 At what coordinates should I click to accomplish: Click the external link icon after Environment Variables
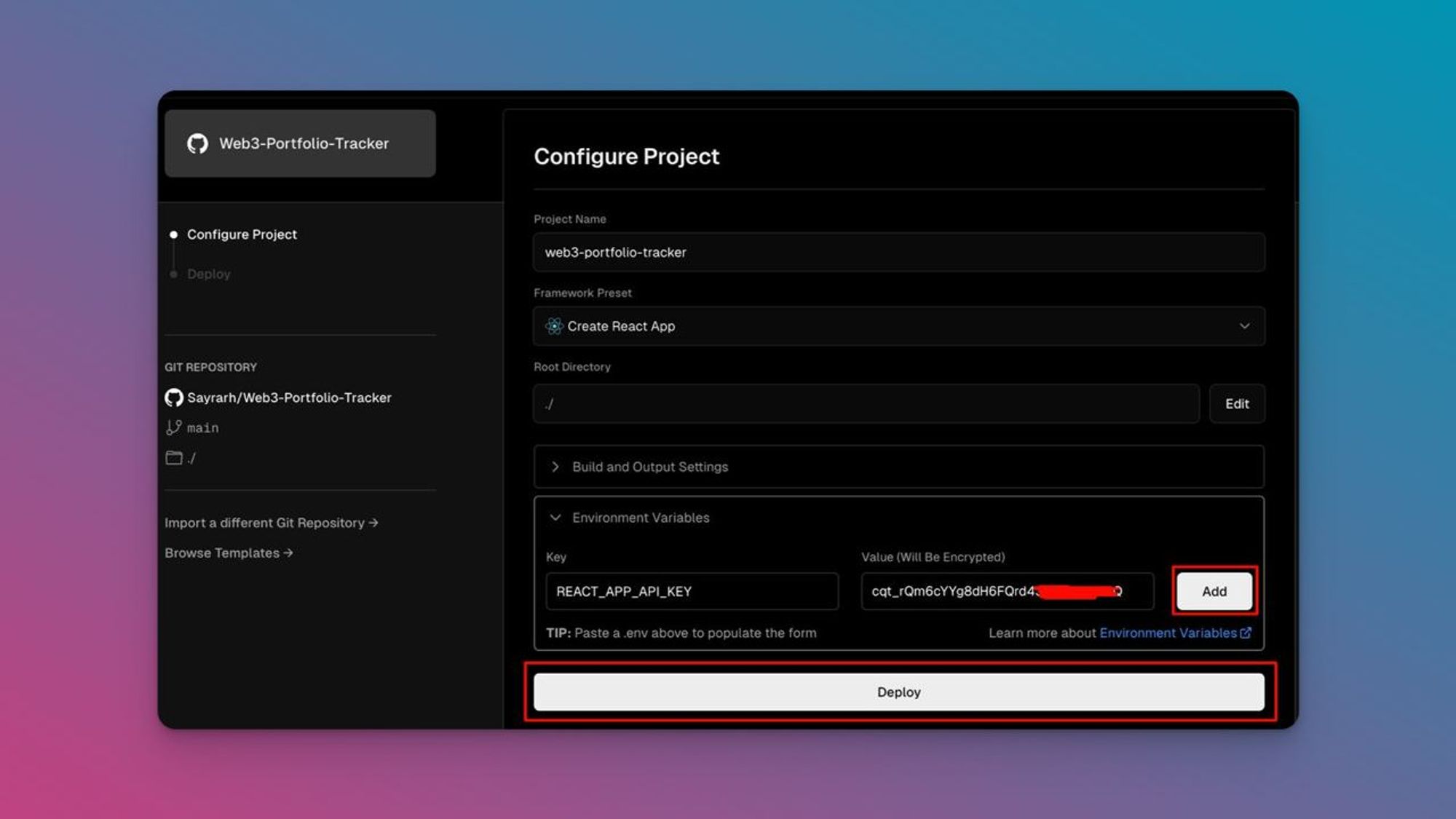[x=1246, y=633]
